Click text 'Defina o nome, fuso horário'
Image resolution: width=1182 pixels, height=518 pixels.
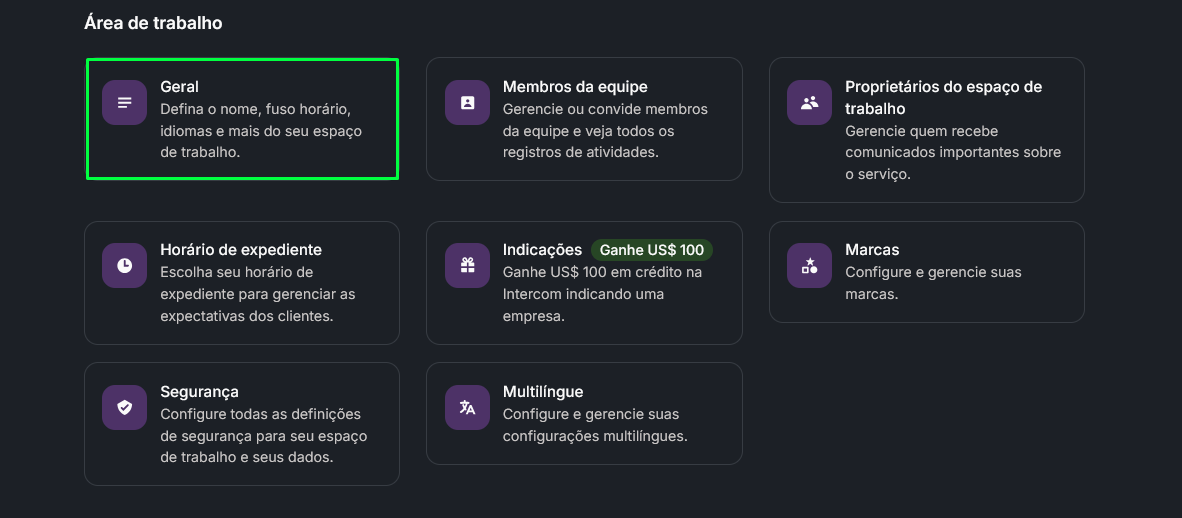pos(256,109)
